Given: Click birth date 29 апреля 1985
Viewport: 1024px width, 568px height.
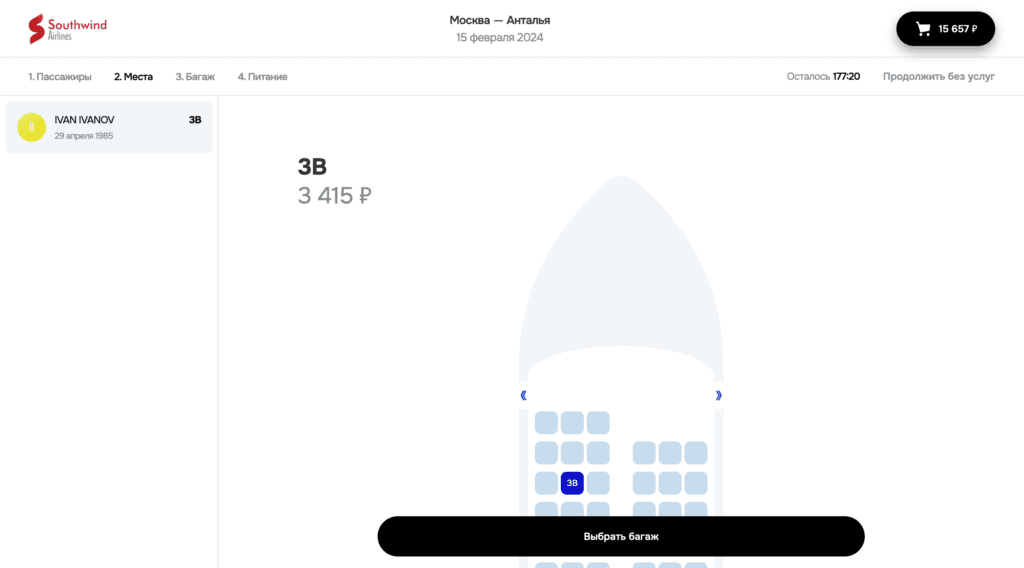Looking at the screenshot, I should tap(84, 136).
